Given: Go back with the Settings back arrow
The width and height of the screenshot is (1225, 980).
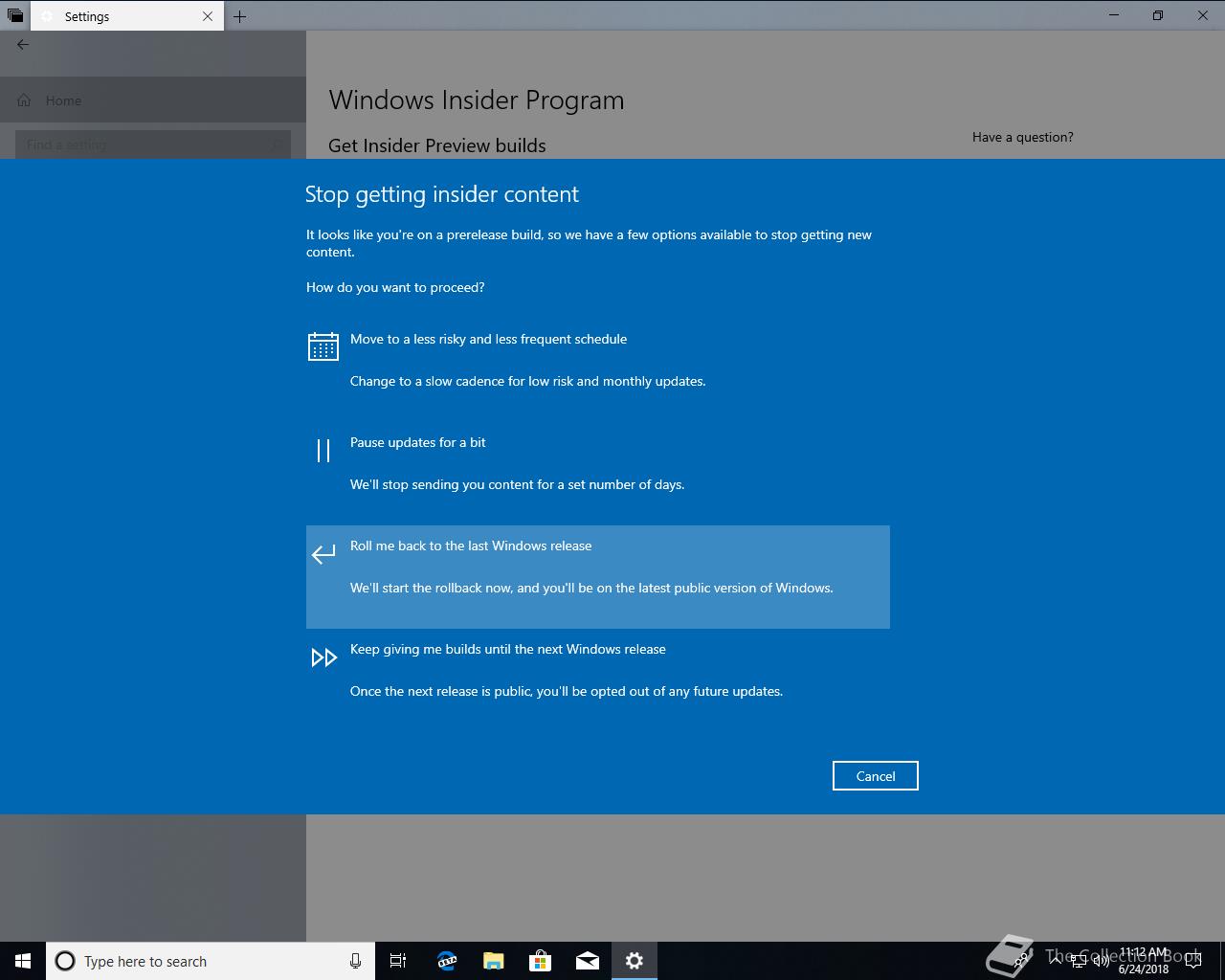Looking at the screenshot, I should click(x=23, y=44).
